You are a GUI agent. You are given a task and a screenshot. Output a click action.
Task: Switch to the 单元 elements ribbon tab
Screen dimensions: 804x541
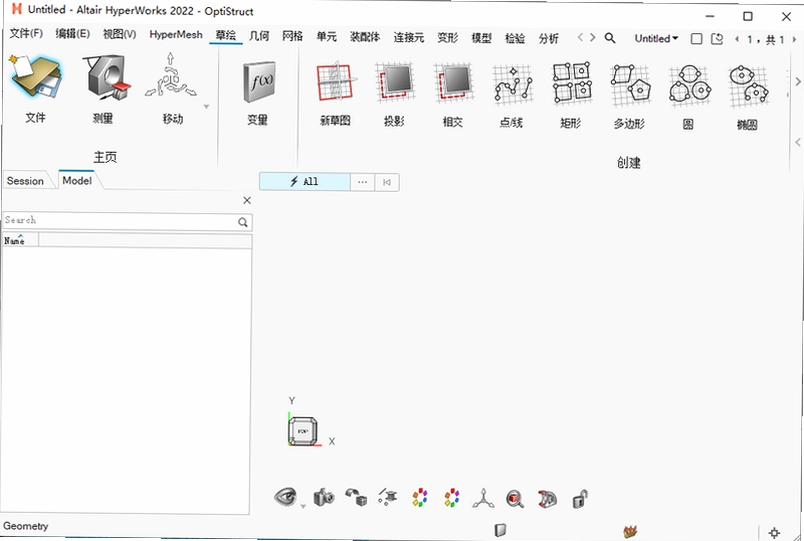pyautogui.click(x=327, y=36)
